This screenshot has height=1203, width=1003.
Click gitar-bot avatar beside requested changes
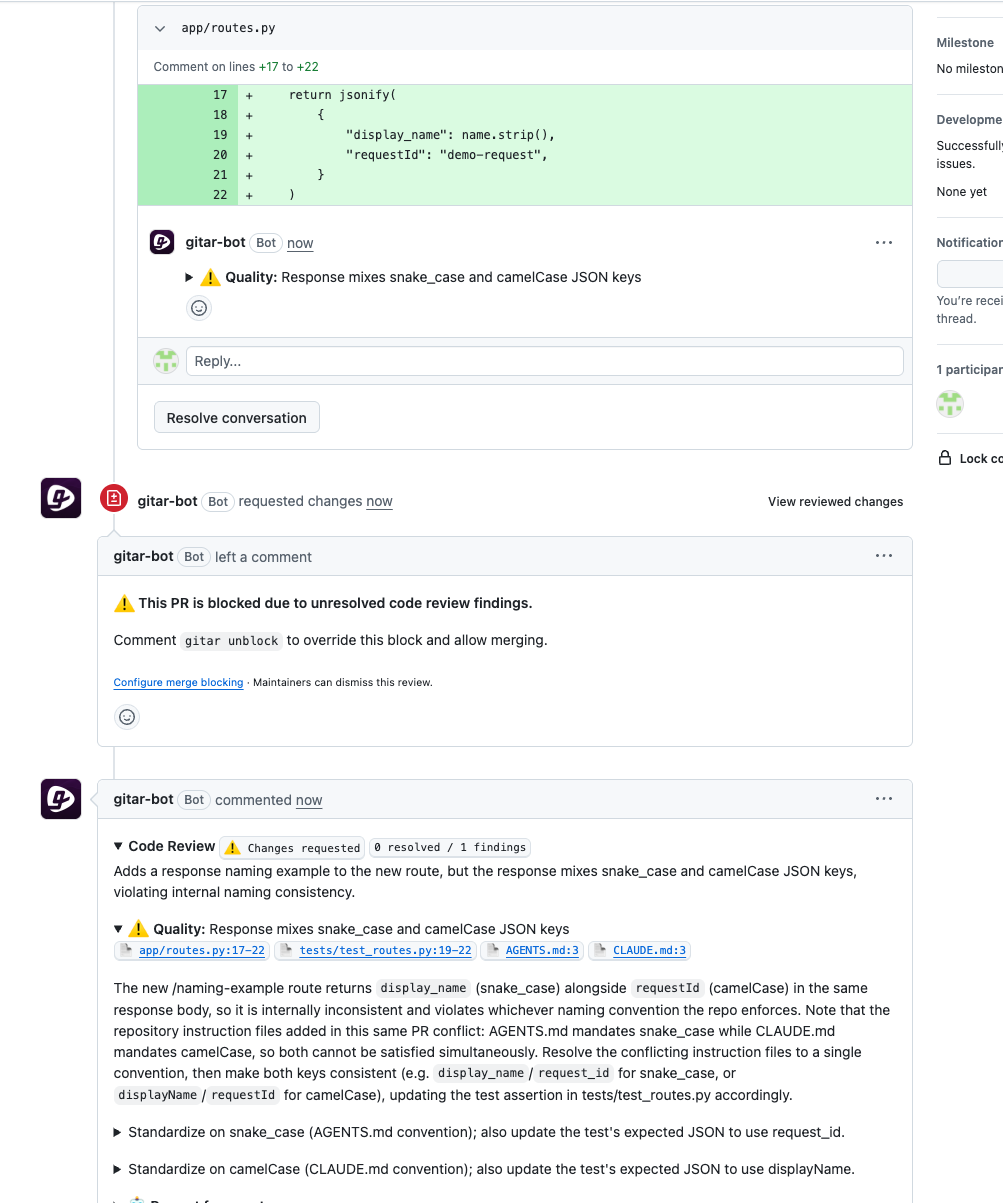pyautogui.click(x=61, y=498)
